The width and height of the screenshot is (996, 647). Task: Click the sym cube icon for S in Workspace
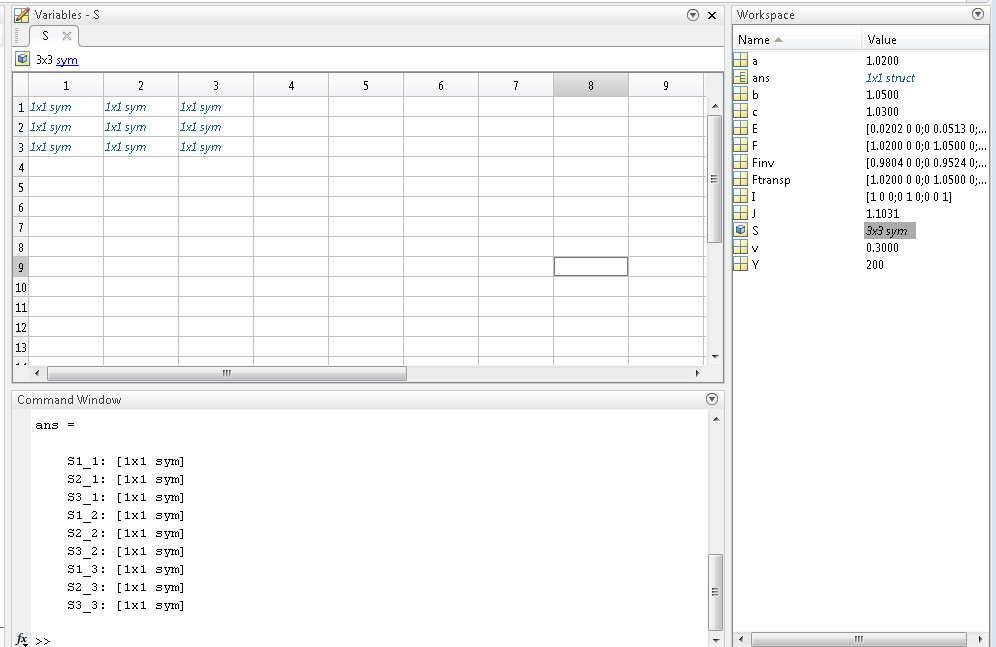click(x=741, y=230)
